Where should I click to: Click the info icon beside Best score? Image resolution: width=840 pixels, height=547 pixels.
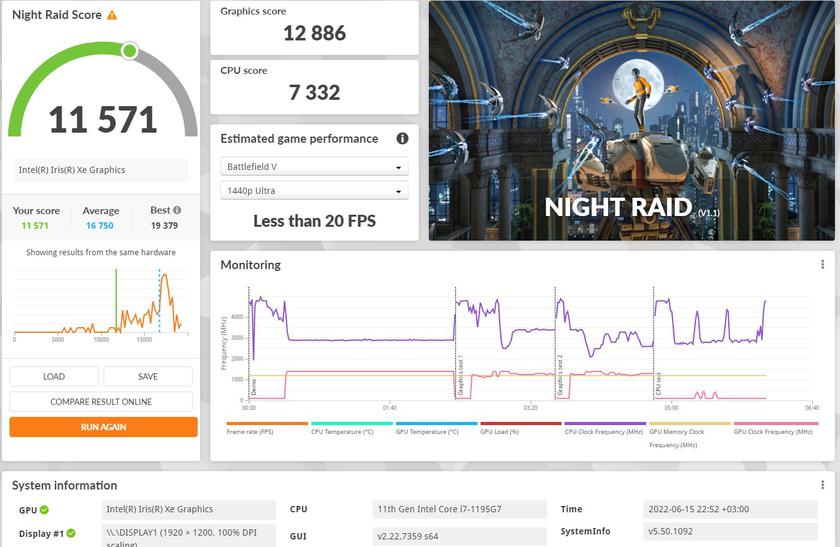click(x=177, y=210)
